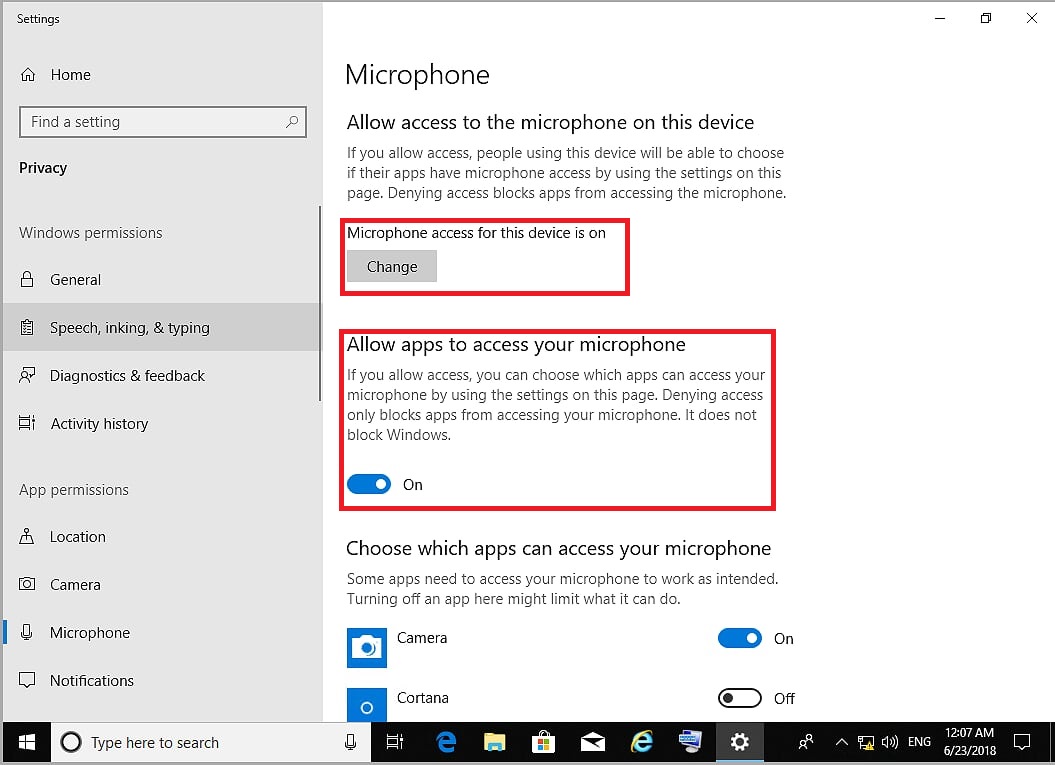
Task: Click the Type here to search box
Action: point(211,742)
